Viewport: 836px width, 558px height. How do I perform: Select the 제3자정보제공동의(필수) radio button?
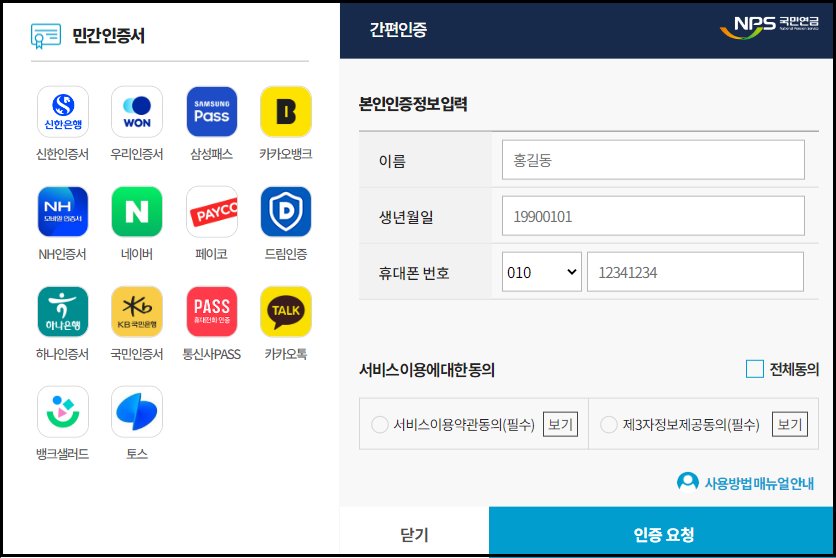pyautogui.click(x=609, y=425)
